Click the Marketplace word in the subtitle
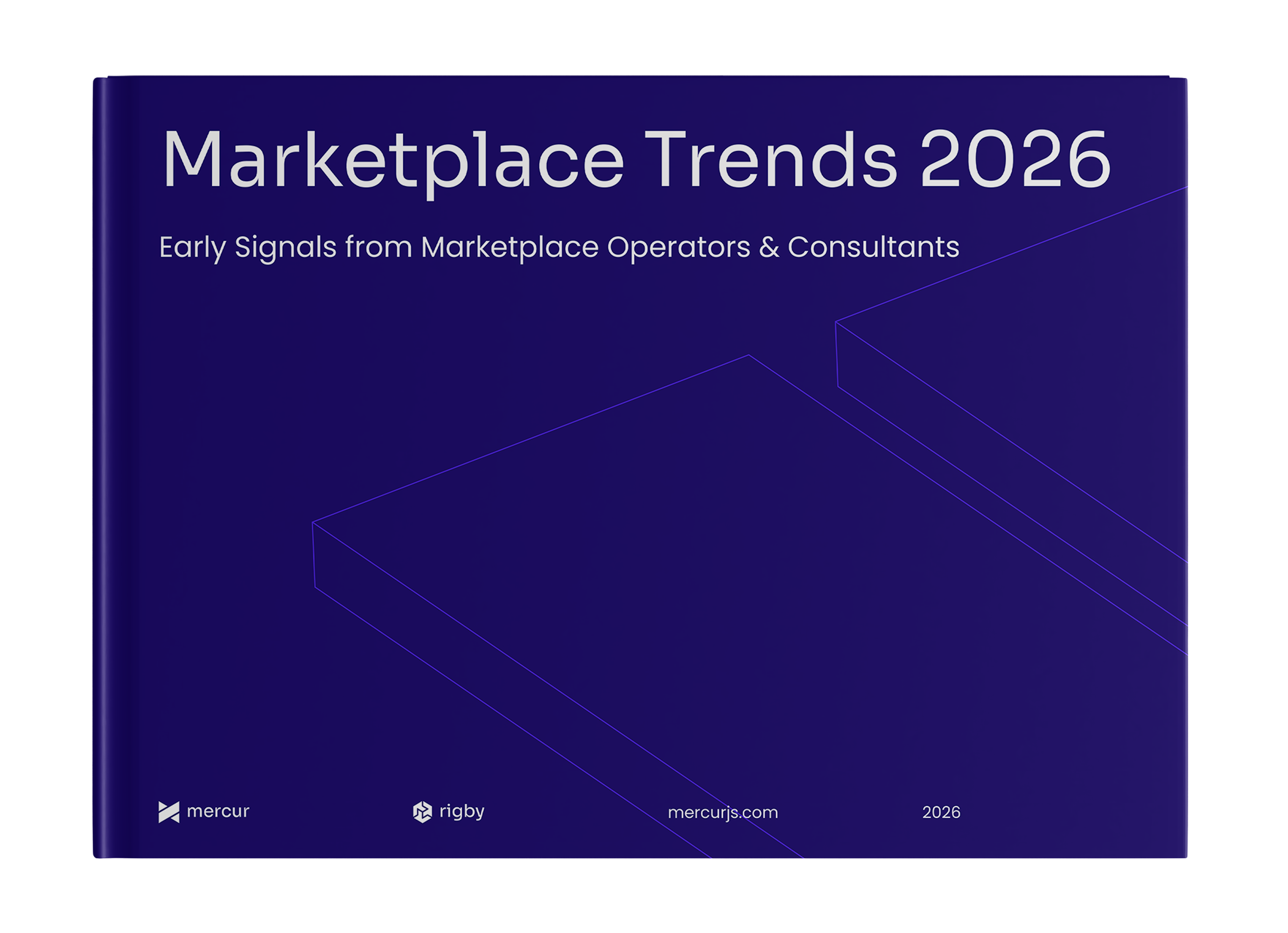The image size is (1288, 933). pyautogui.click(x=510, y=248)
